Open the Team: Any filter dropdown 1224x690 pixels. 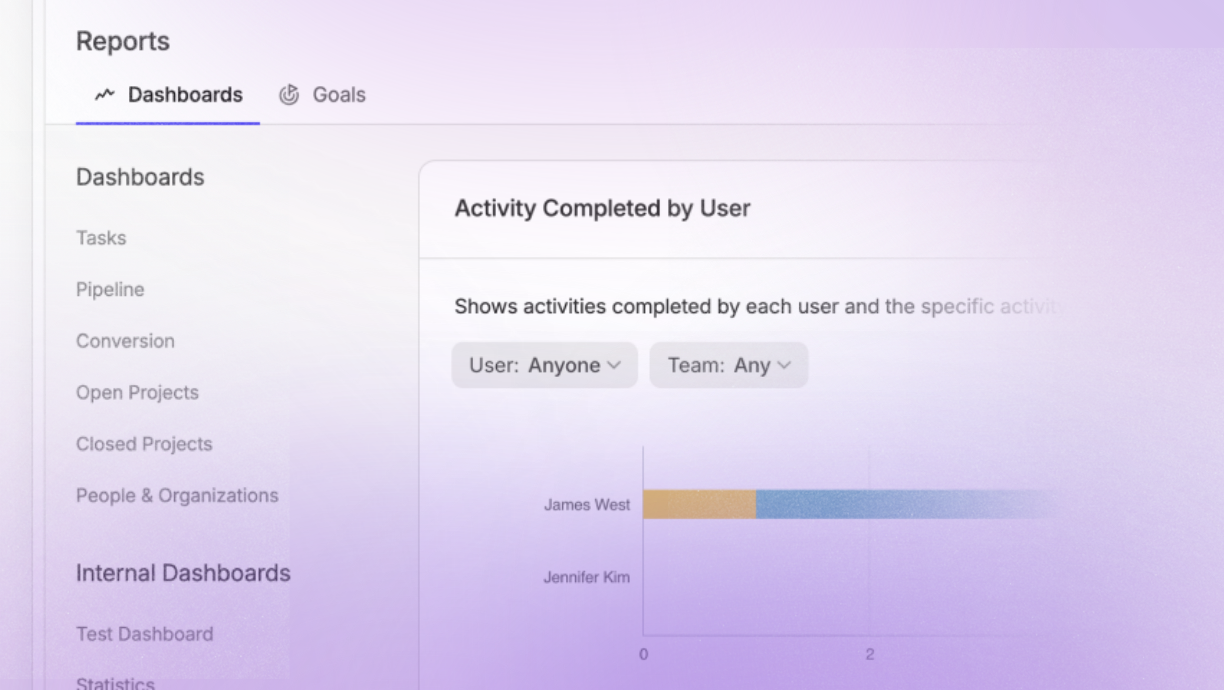[728, 365]
